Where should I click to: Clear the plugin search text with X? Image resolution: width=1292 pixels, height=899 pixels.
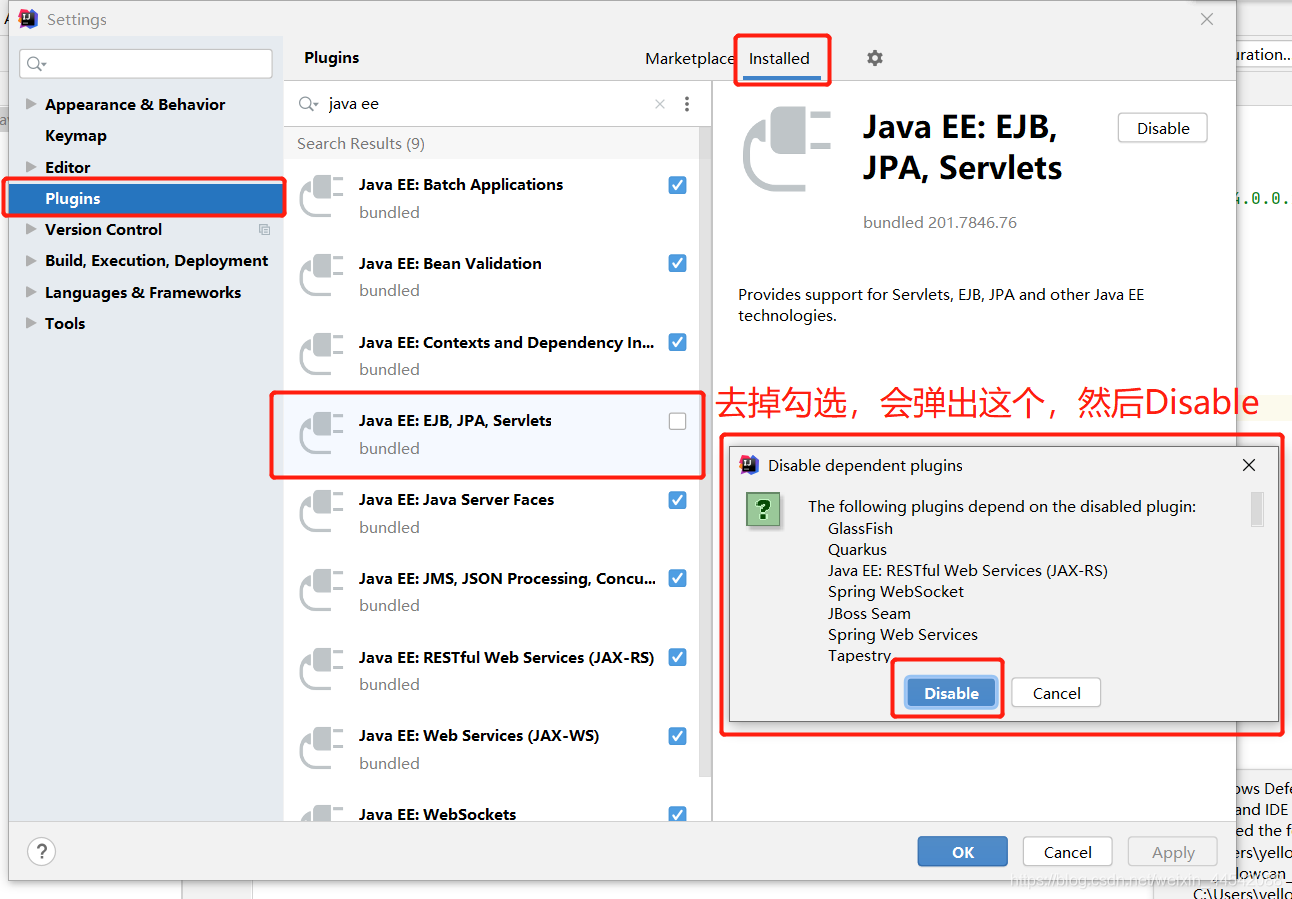660,104
